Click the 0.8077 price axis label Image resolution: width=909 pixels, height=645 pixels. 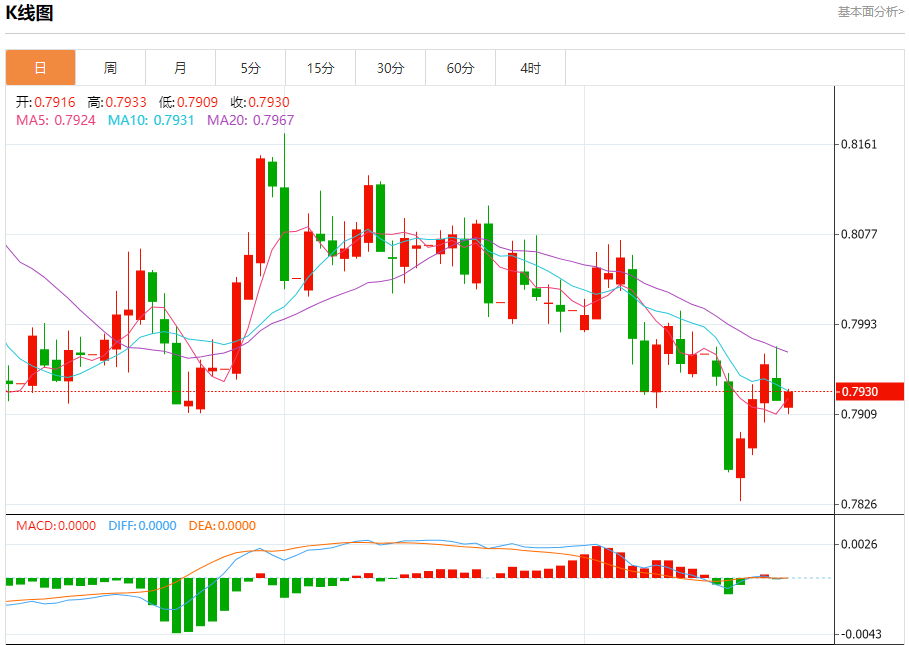(859, 234)
